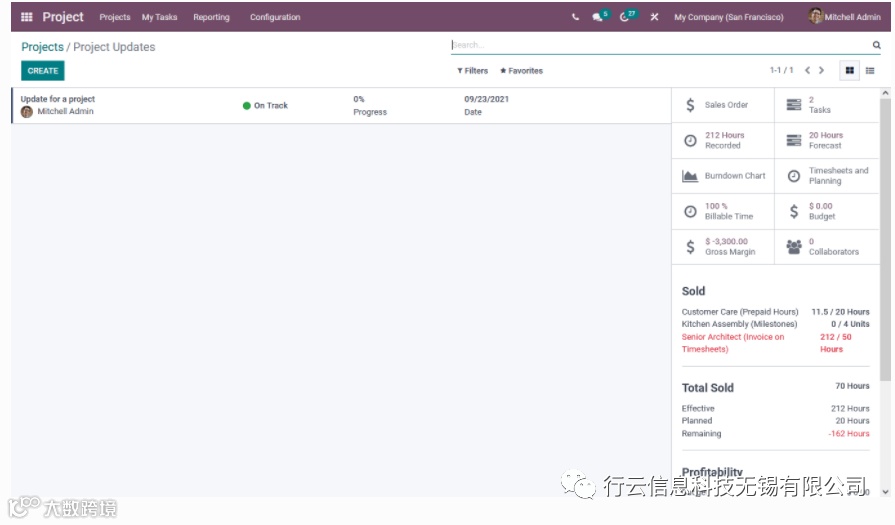The image size is (895, 525).
Task: Open 20 Hours Forecast stat button
Action: [827, 140]
